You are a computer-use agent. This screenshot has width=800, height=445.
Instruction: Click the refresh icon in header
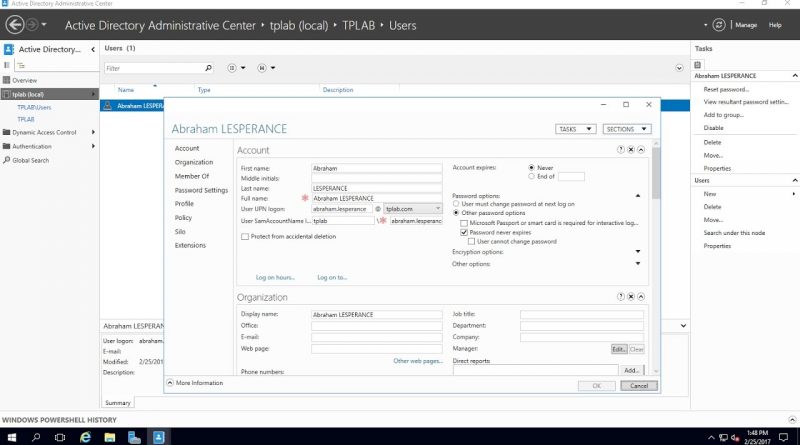click(x=718, y=24)
